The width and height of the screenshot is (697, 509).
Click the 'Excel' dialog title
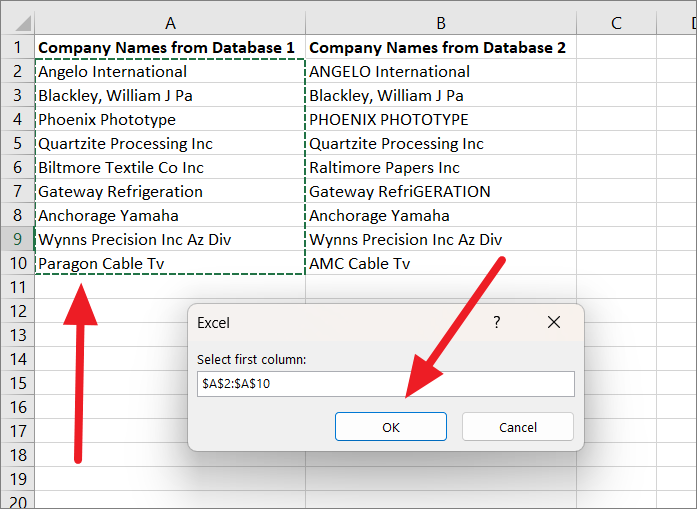pos(213,323)
